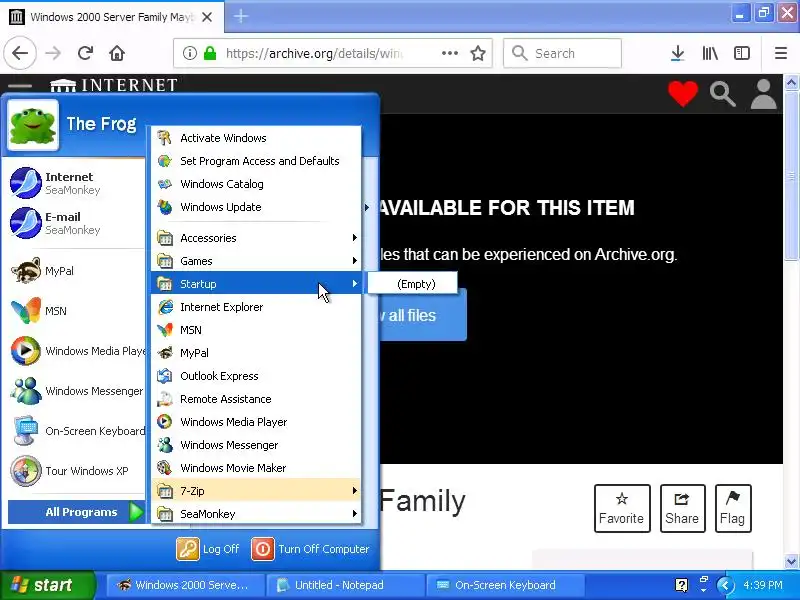Open the Archive.org user account icon
Screen dimensions: 800x600
763,94
